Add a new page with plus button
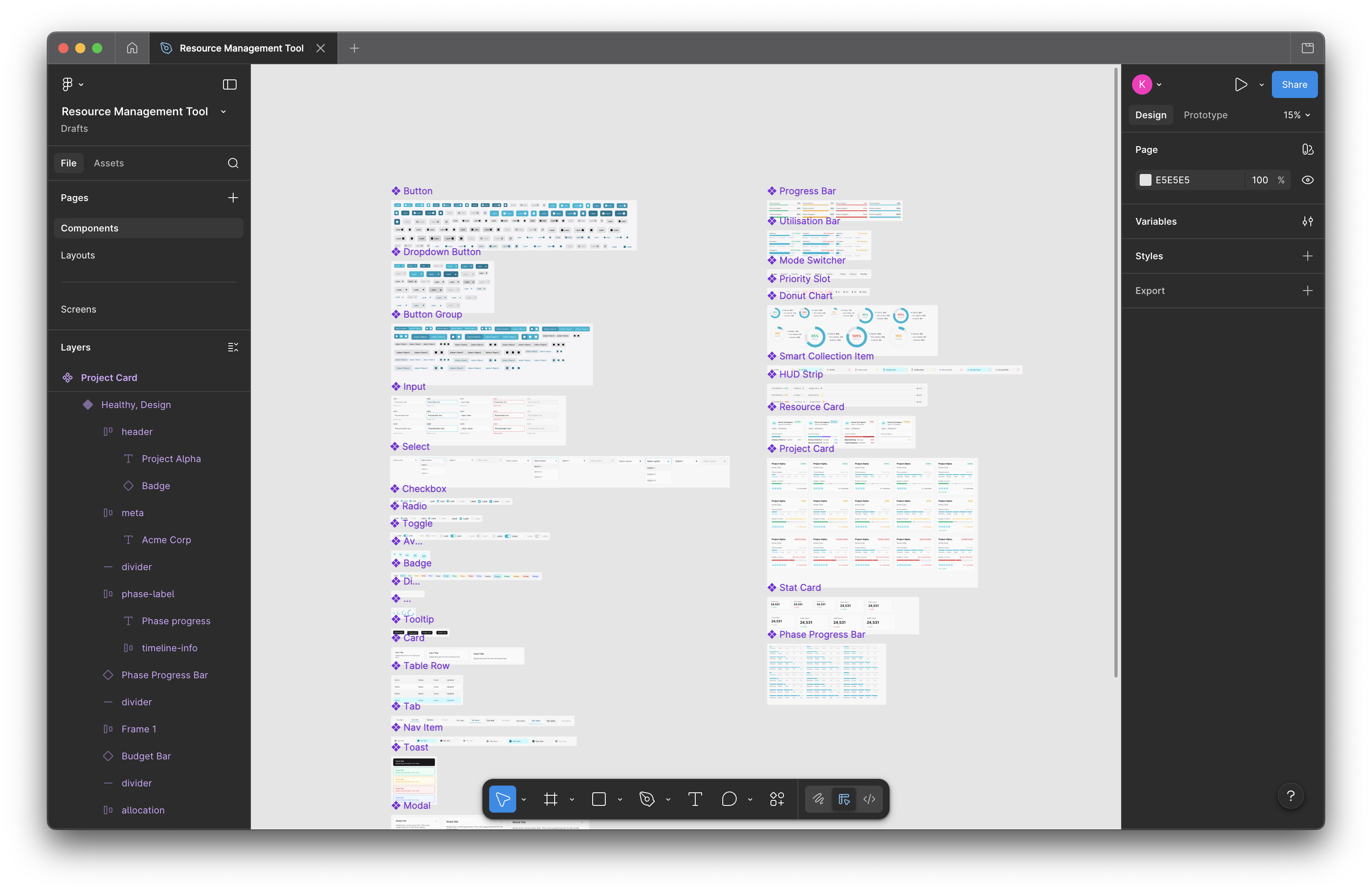The image size is (1372, 892). (x=233, y=198)
